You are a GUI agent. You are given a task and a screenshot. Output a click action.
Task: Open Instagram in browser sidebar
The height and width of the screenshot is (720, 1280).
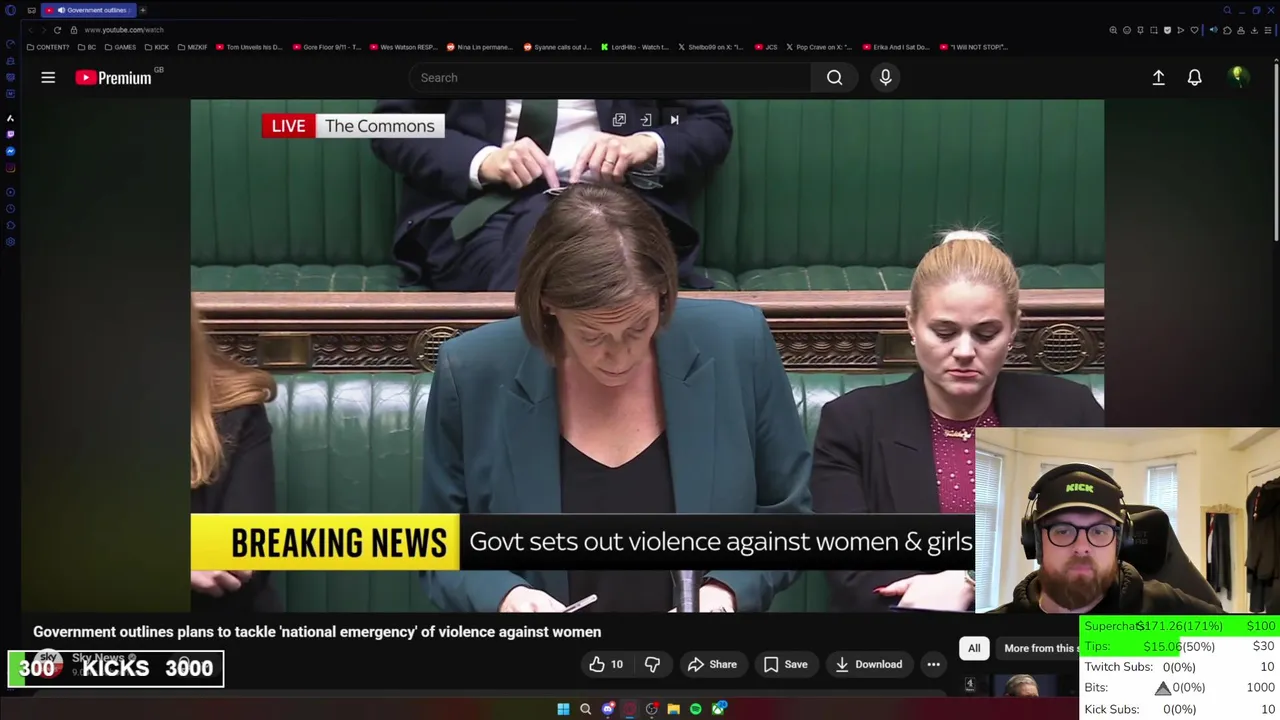(10, 168)
